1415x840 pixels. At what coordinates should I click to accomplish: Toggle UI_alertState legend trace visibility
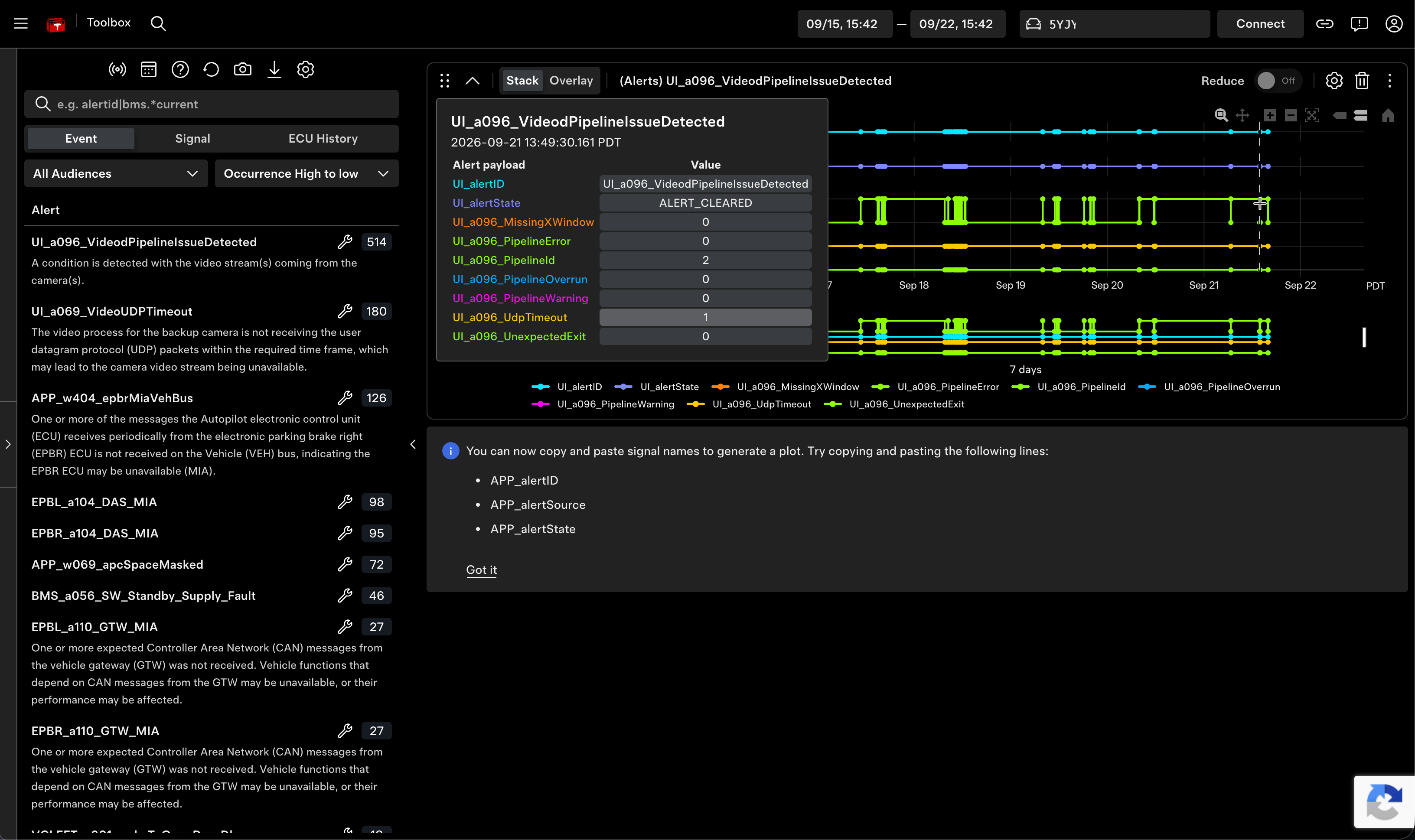656,387
